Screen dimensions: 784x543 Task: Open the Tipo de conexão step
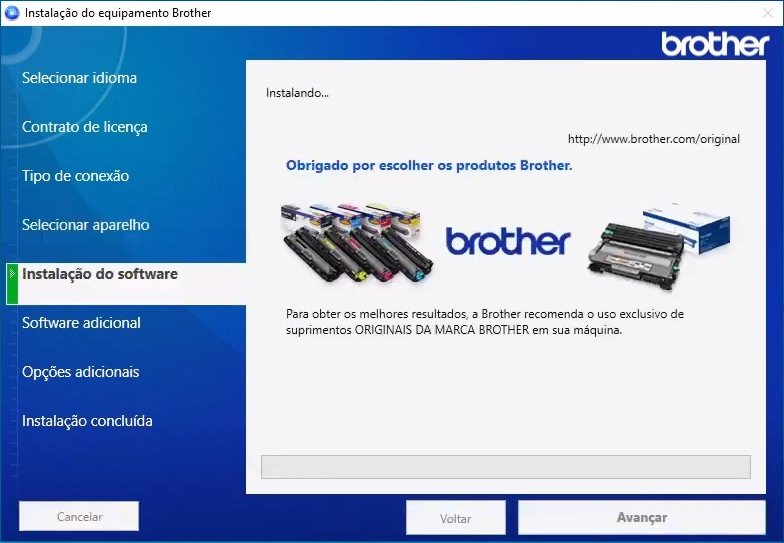(76, 176)
